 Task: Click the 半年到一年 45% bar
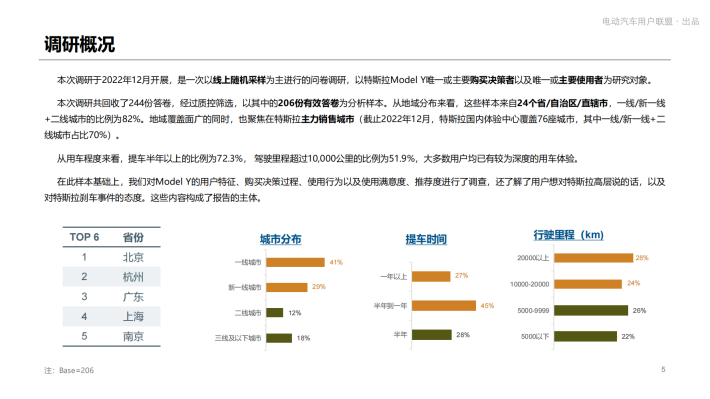click(x=444, y=305)
